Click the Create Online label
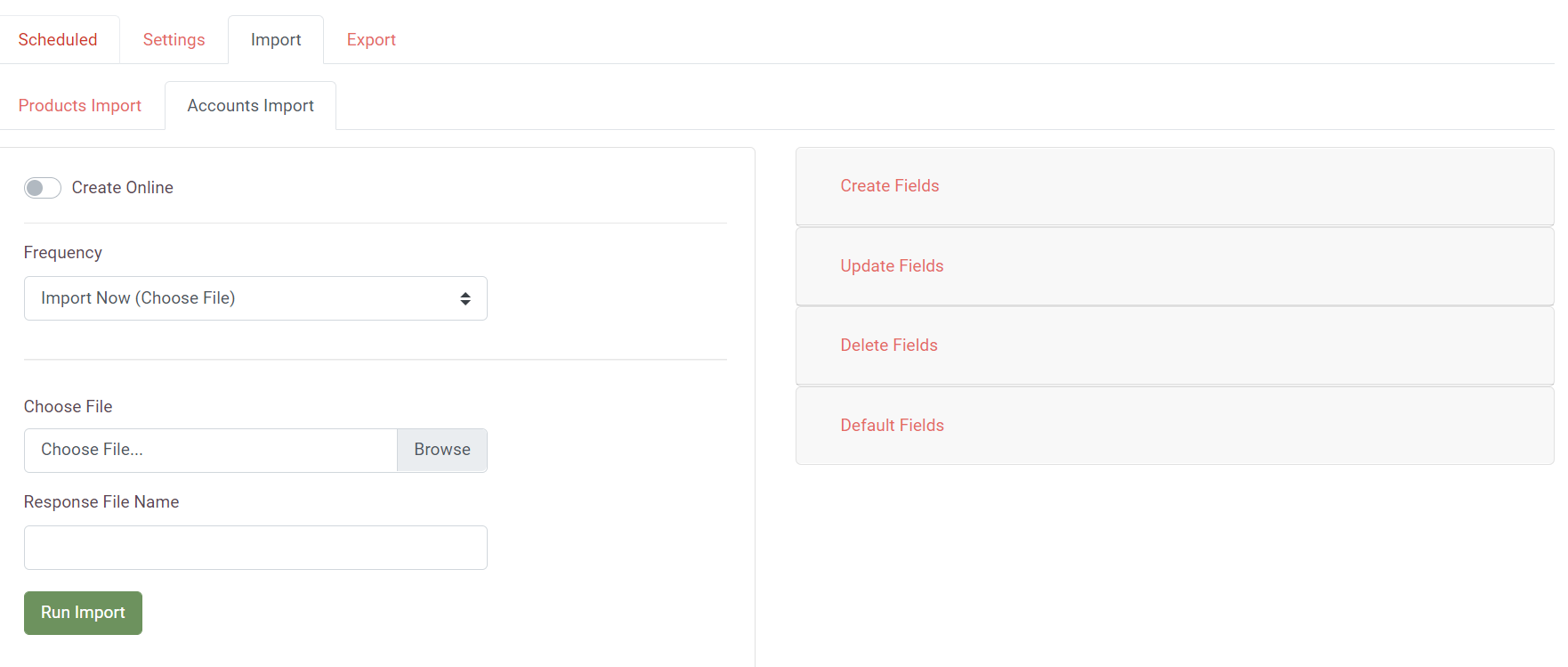The width and height of the screenshot is (1568, 667). coord(123,188)
